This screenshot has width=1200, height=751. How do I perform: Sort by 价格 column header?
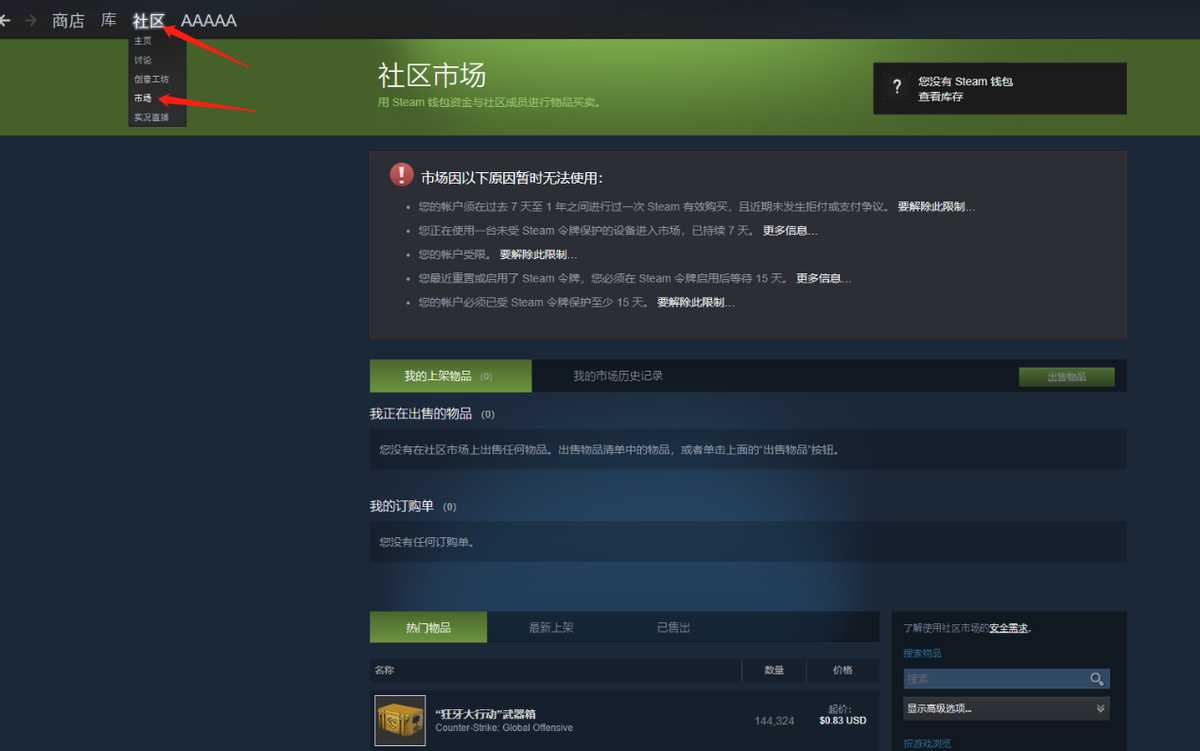coord(842,670)
